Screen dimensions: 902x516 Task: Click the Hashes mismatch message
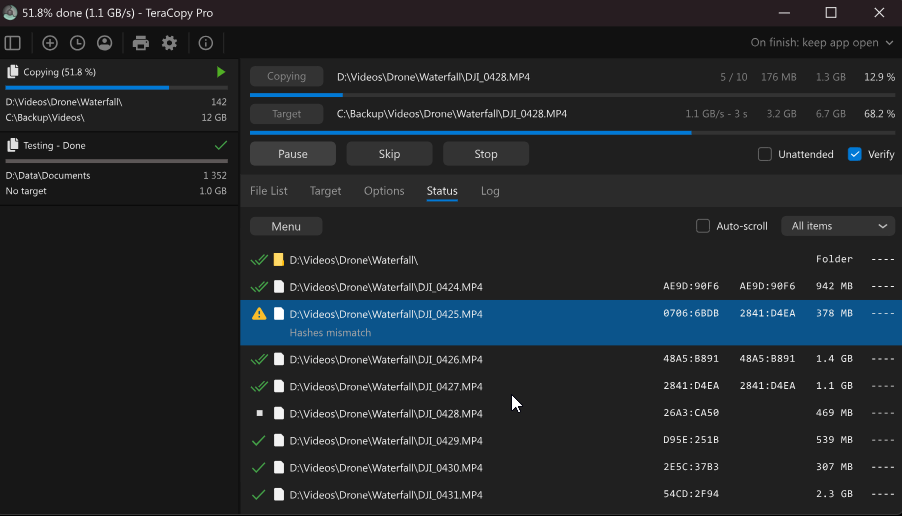tap(330, 332)
